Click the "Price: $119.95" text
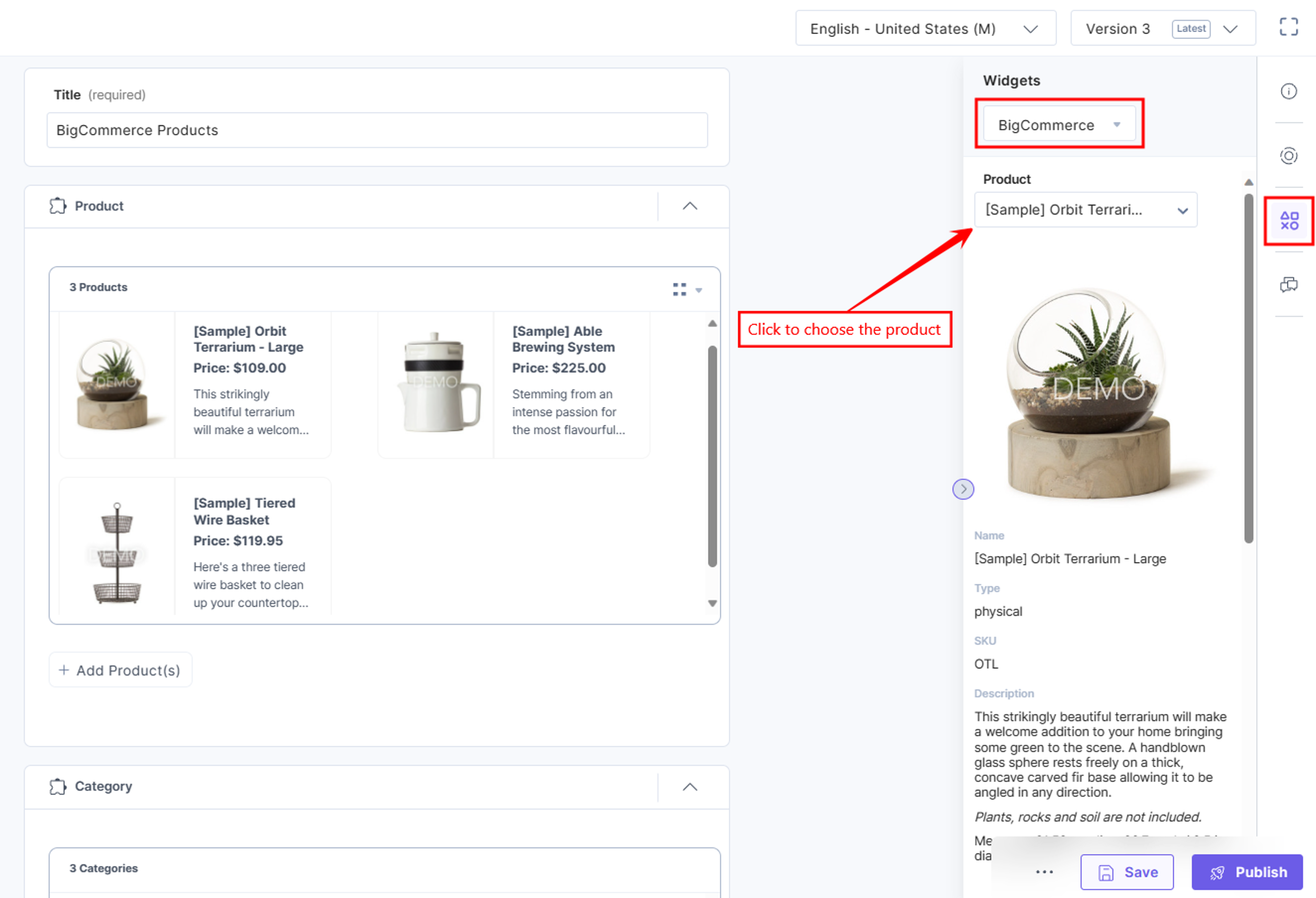The image size is (1316, 898). (238, 540)
